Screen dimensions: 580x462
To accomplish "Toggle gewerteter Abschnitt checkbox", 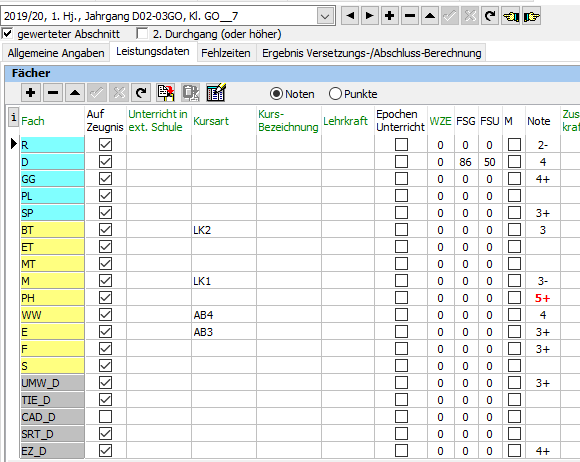I will 7,34.
